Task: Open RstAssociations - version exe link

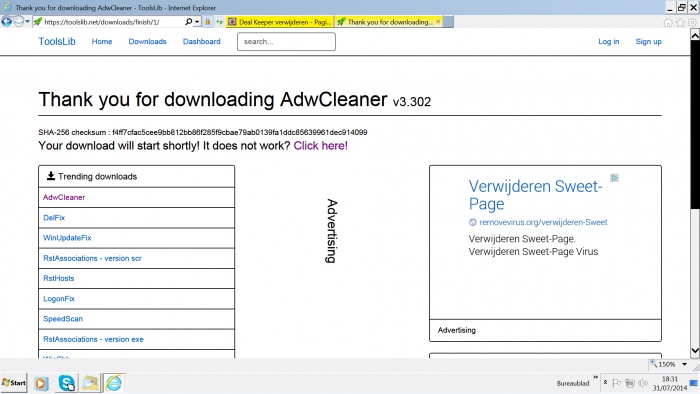Action: point(93,339)
